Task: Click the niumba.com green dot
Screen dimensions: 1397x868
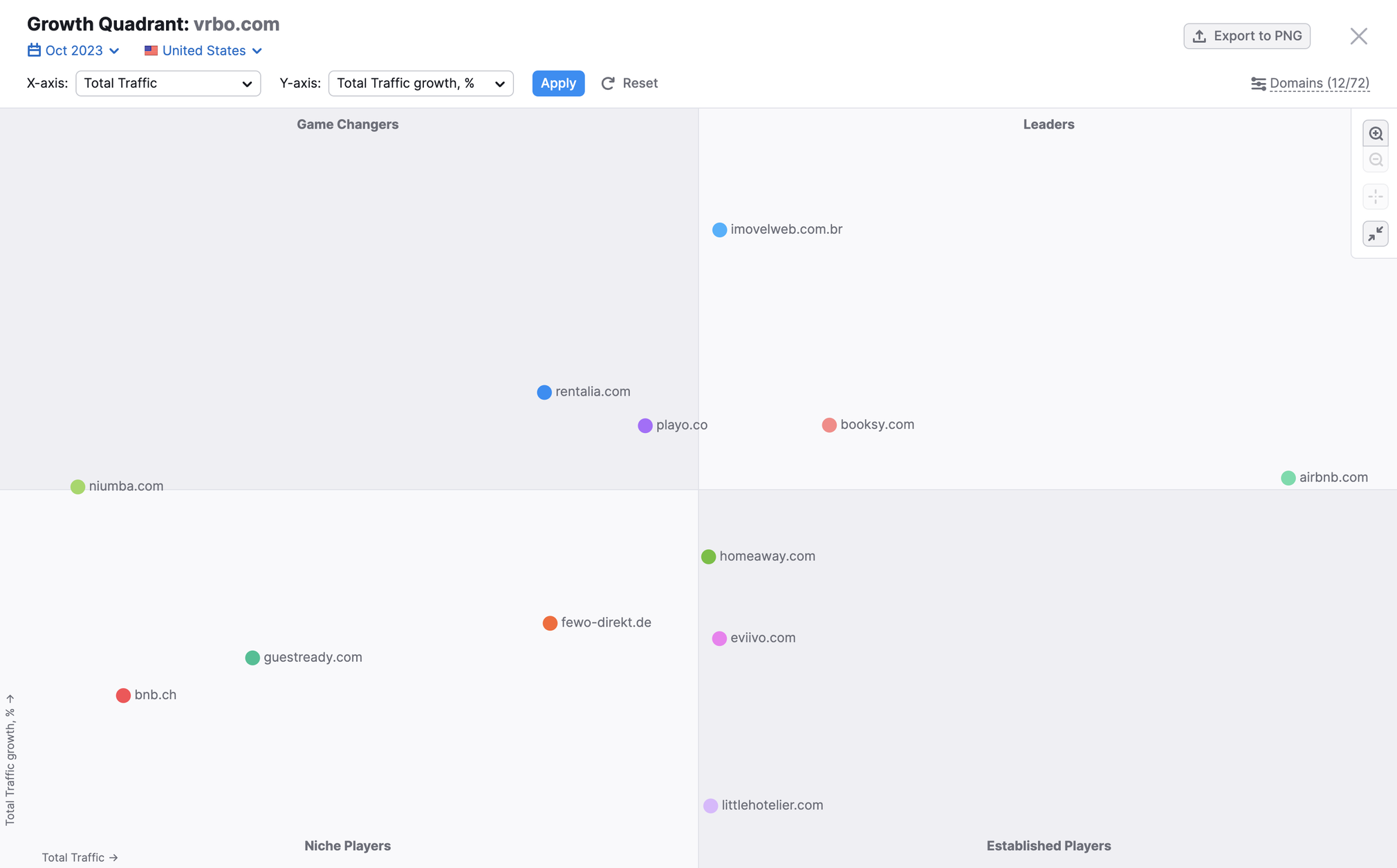Action: 77,487
